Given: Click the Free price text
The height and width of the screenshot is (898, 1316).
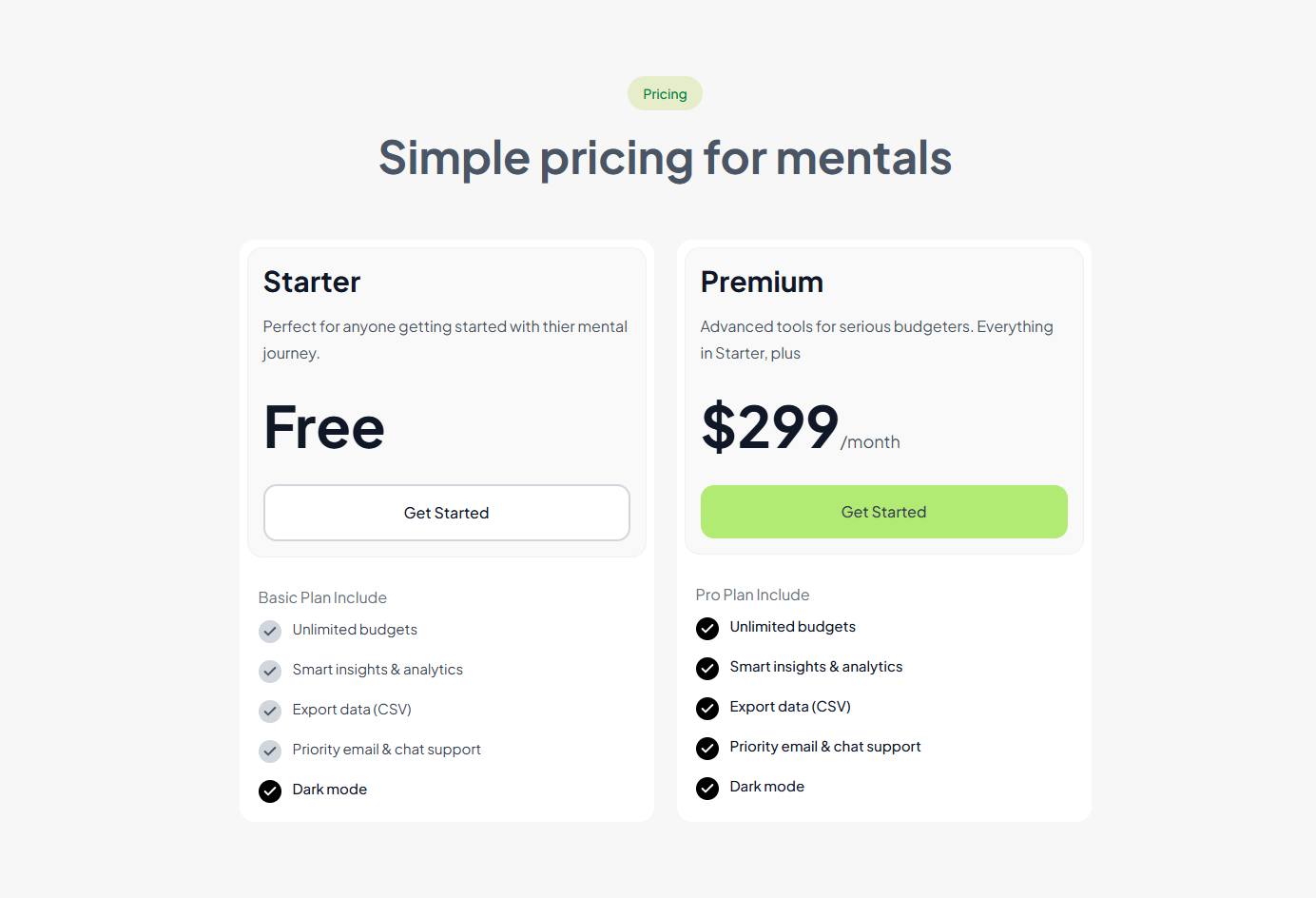Looking at the screenshot, I should pyautogui.click(x=324, y=428).
